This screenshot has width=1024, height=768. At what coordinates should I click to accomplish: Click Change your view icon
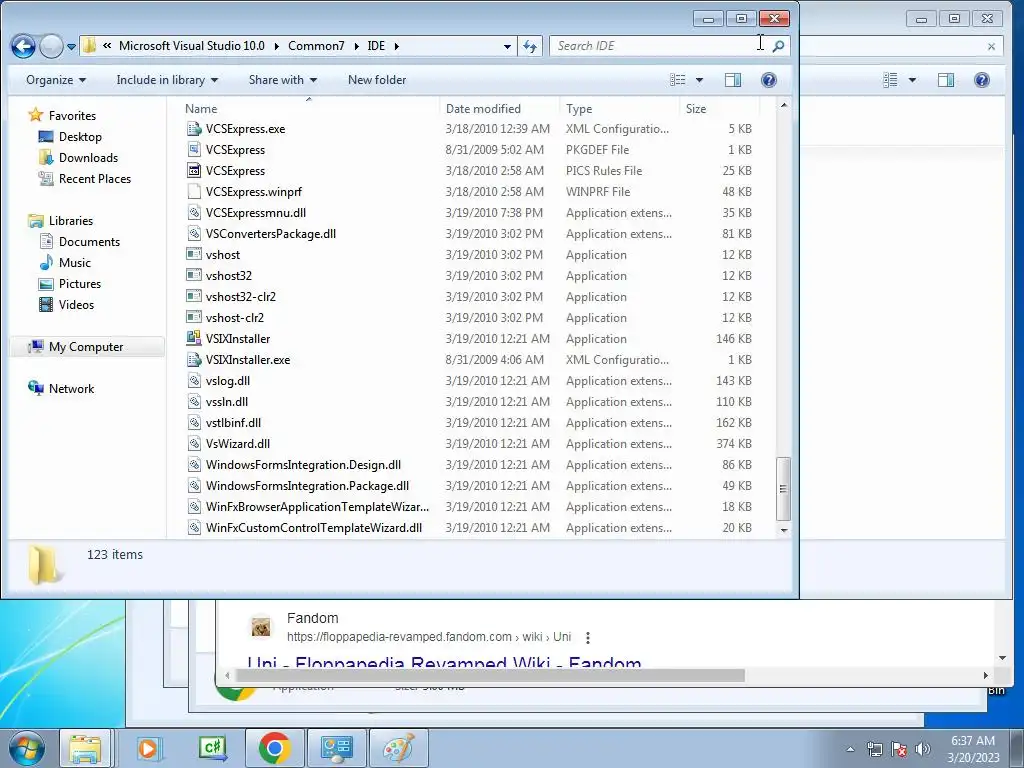[678, 80]
